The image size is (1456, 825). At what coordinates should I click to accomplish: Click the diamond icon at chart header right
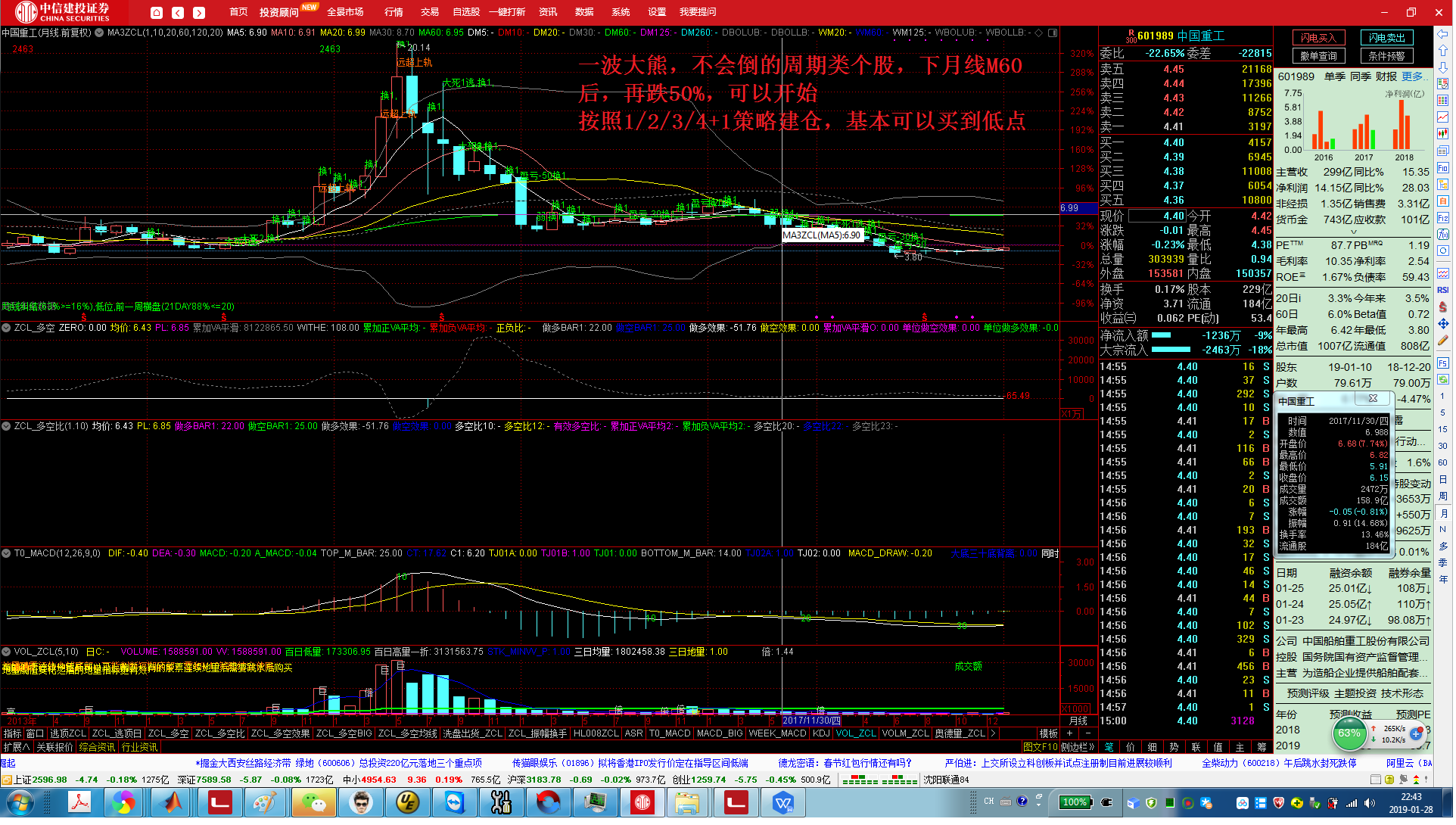[x=1039, y=33]
